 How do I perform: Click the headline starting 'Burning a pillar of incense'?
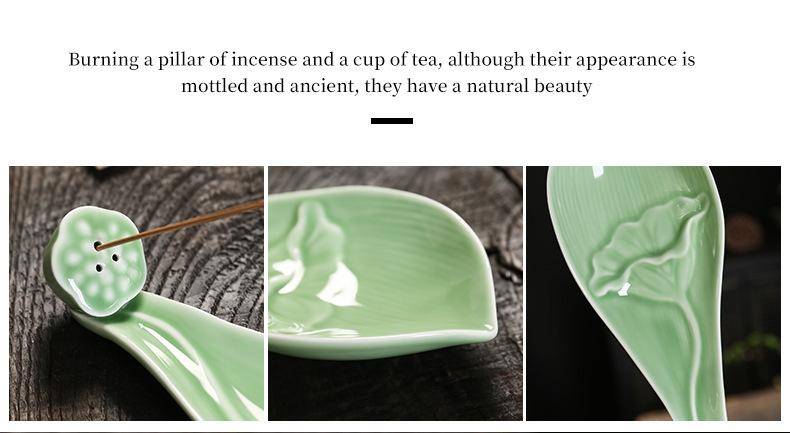[382, 59]
